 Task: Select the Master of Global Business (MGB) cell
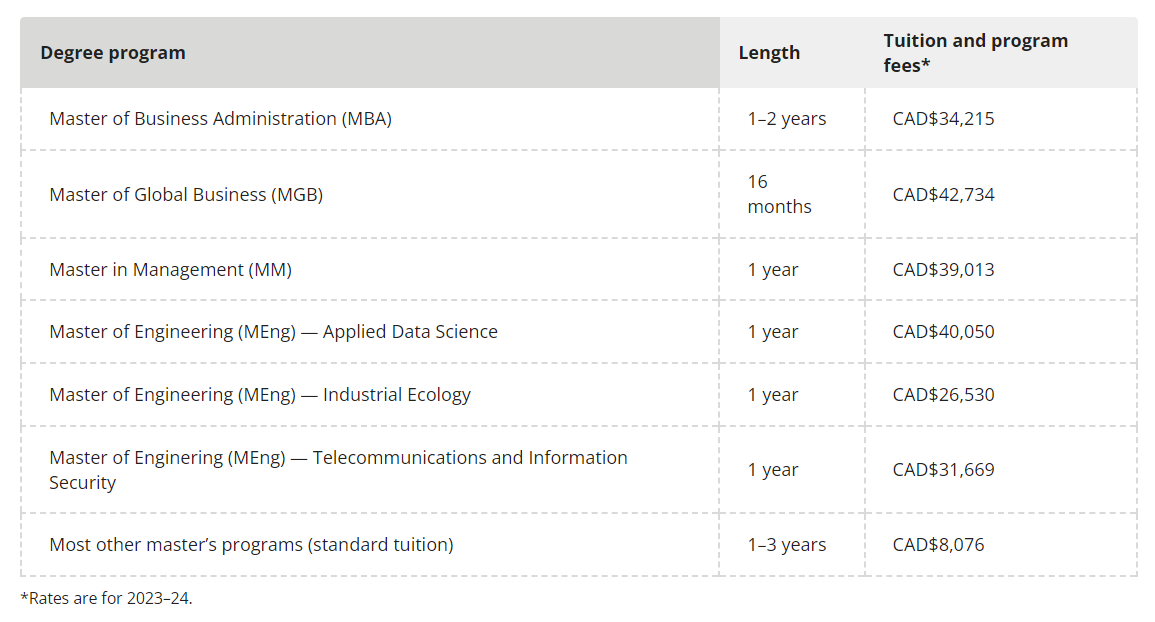click(186, 194)
